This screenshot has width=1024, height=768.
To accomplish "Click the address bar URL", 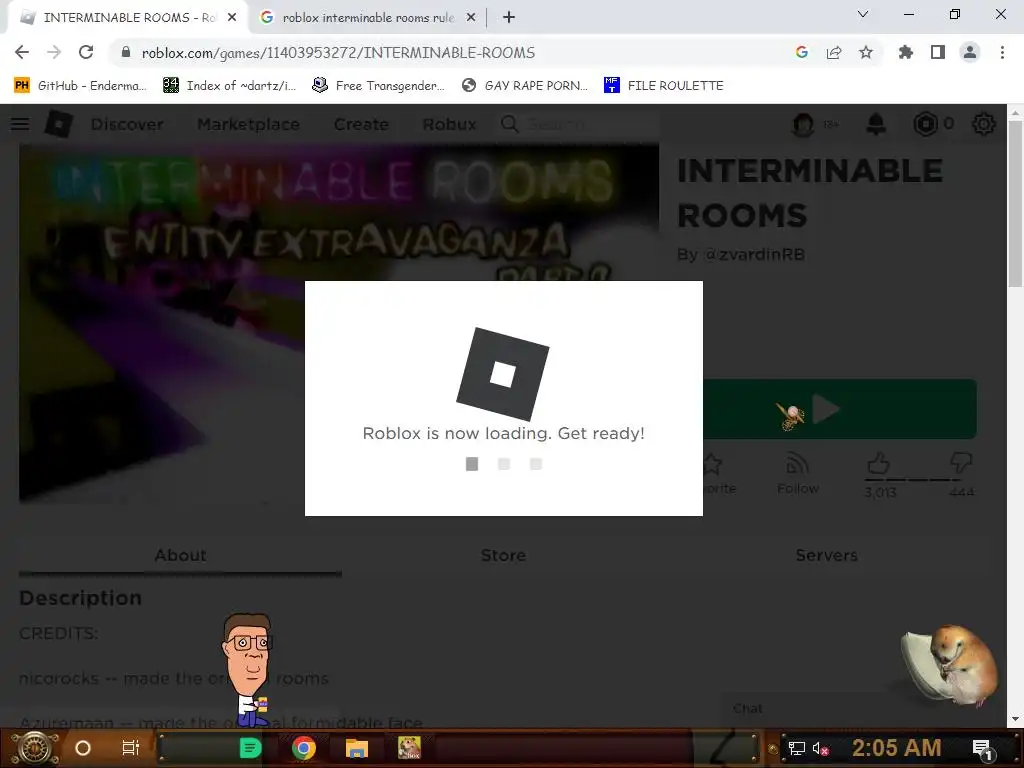I will coord(338,52).
